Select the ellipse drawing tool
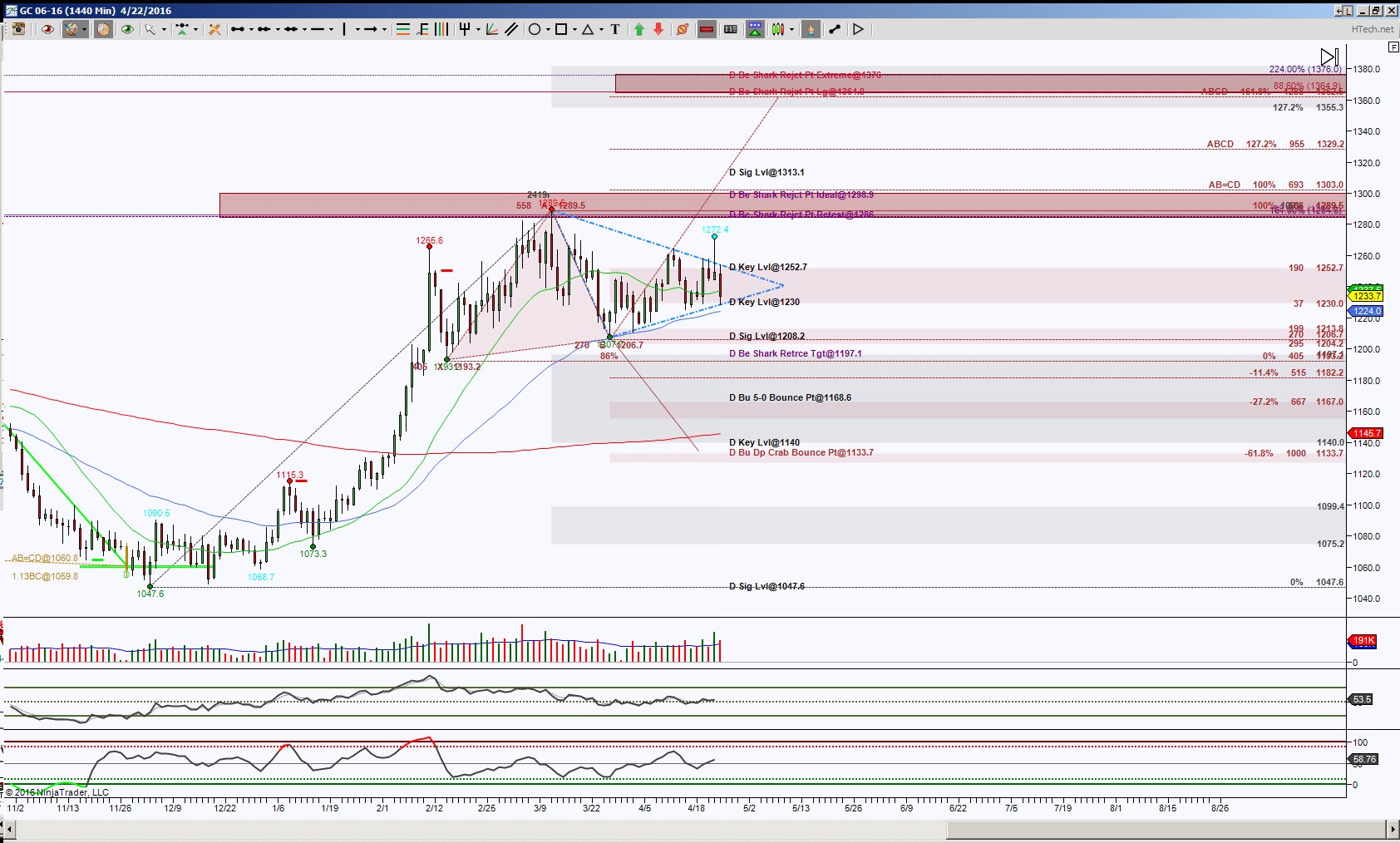 tap(535, 29)
